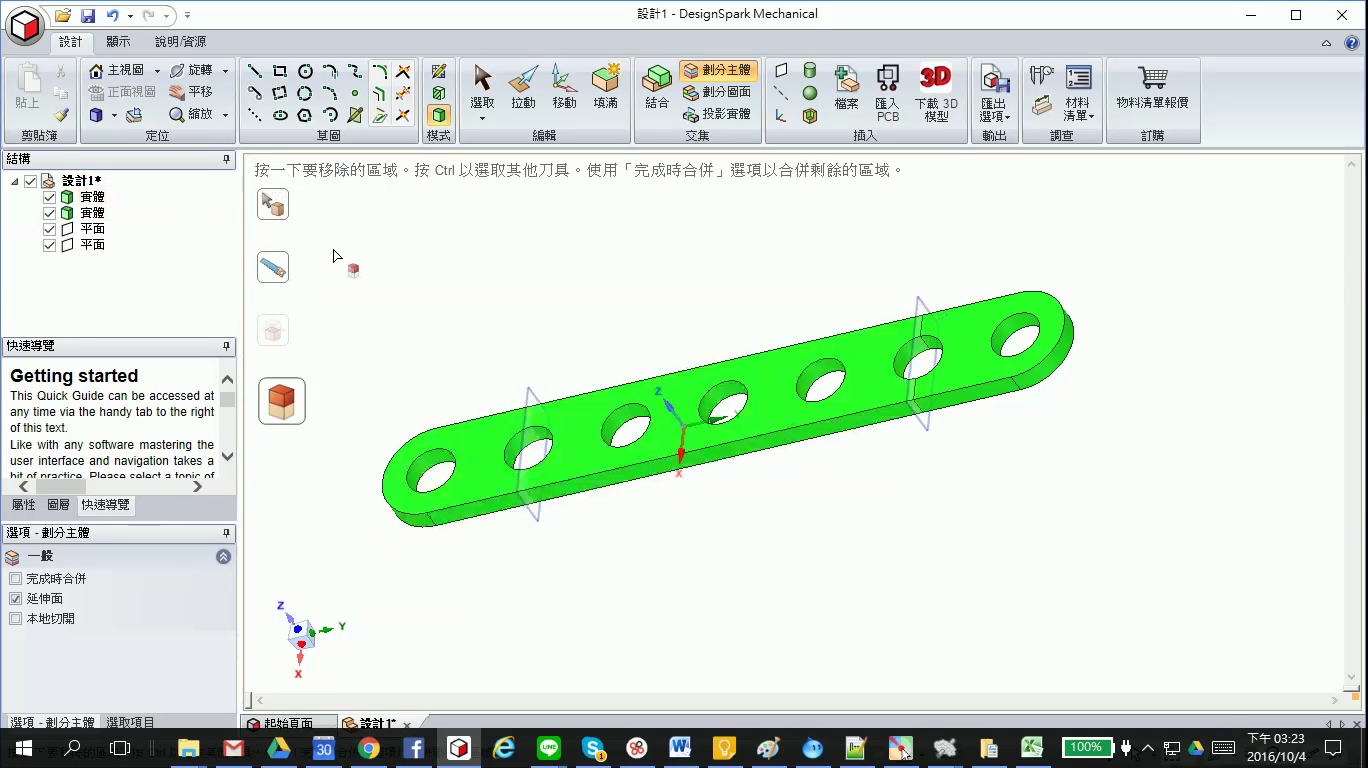The width and height of the screenshot is (1368, 768).
Task: Select the sketch Line tool
Action: (255, 71)
